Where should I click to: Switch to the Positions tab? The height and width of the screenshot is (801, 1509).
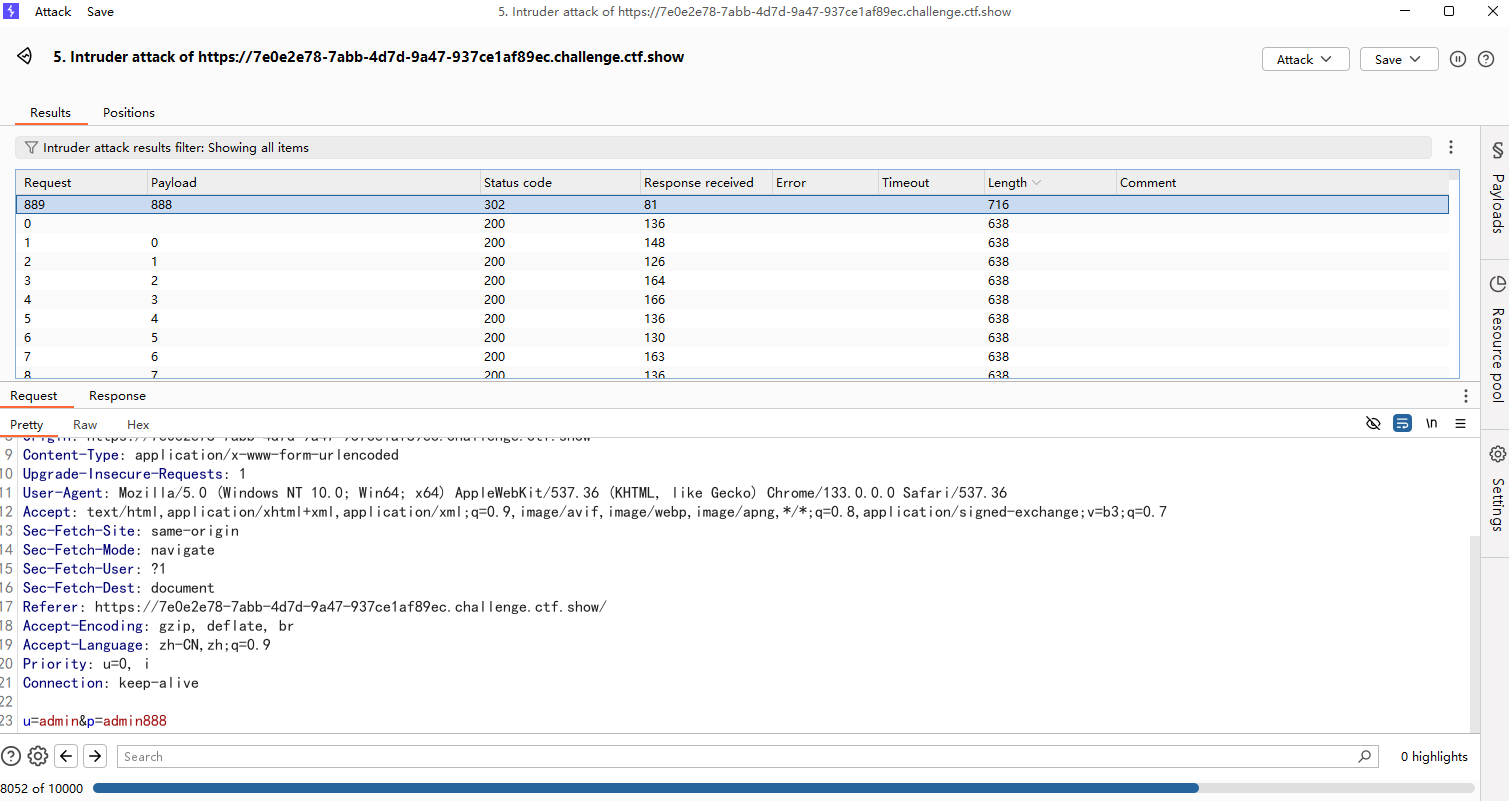coord(129,113)
